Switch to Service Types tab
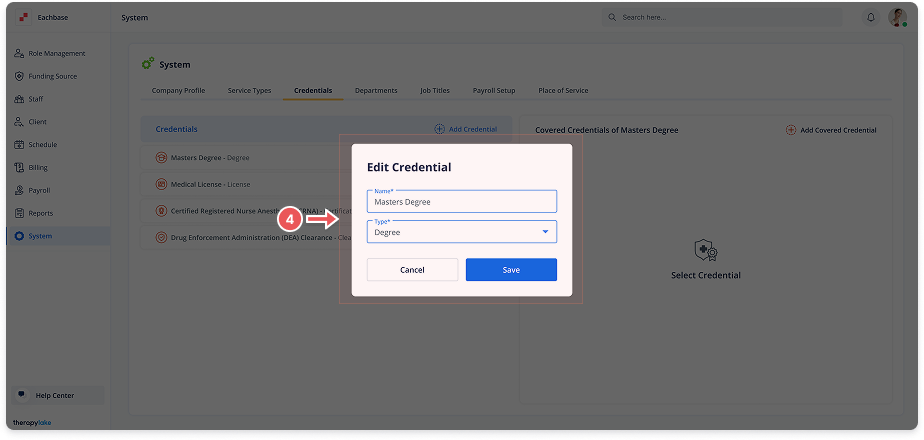 tap(249, 91)
